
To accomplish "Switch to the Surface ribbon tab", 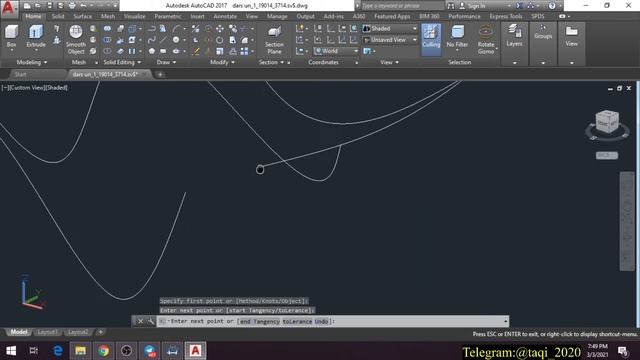I will [82, 16].
